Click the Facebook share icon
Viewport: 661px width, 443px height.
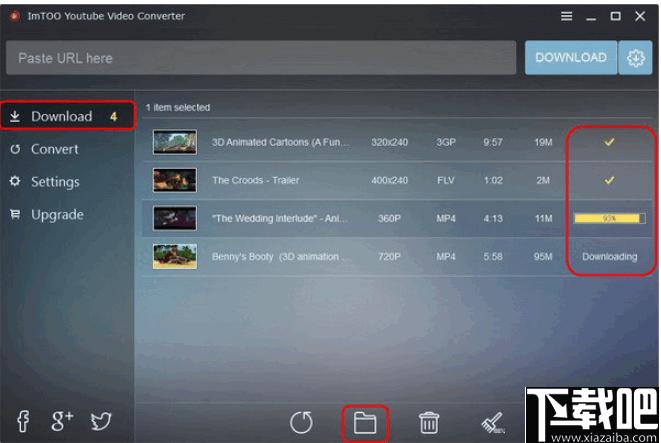click(x=23, y=421)
